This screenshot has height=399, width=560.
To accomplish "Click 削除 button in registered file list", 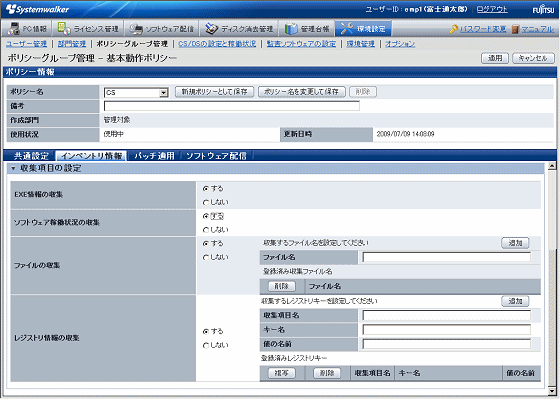I will 282,286.
